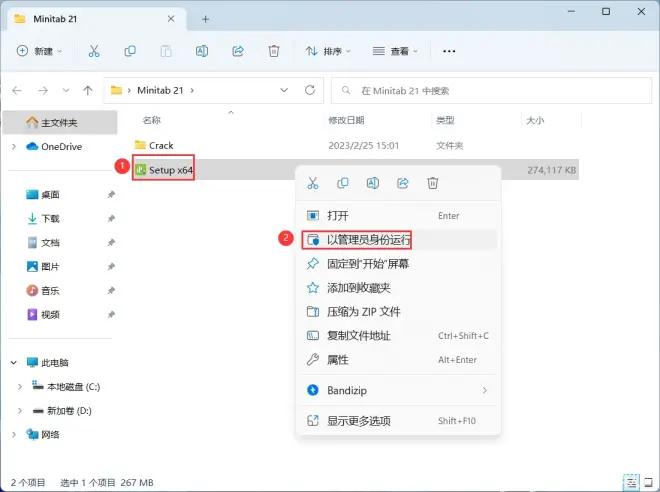The width and height of the screenshot is (660, 492).
Task: Sort by 类型 column header
Action: [445, 120]
